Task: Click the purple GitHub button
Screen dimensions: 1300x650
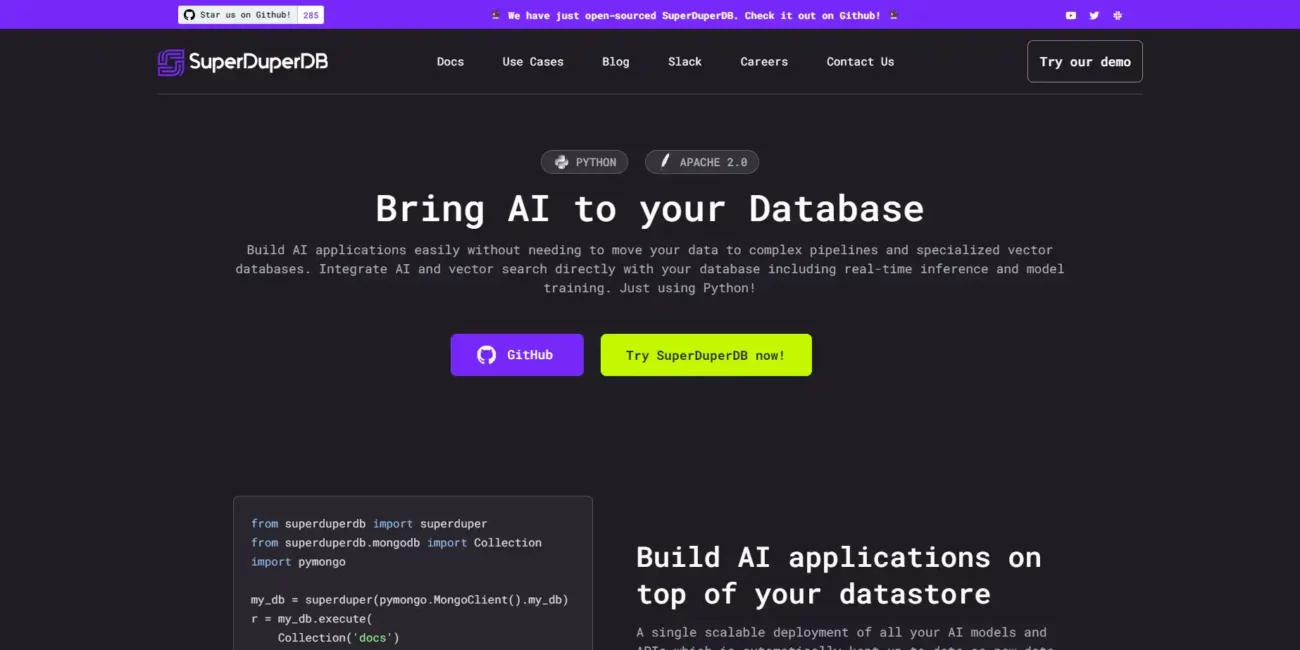Action: (x=517, y=355)
